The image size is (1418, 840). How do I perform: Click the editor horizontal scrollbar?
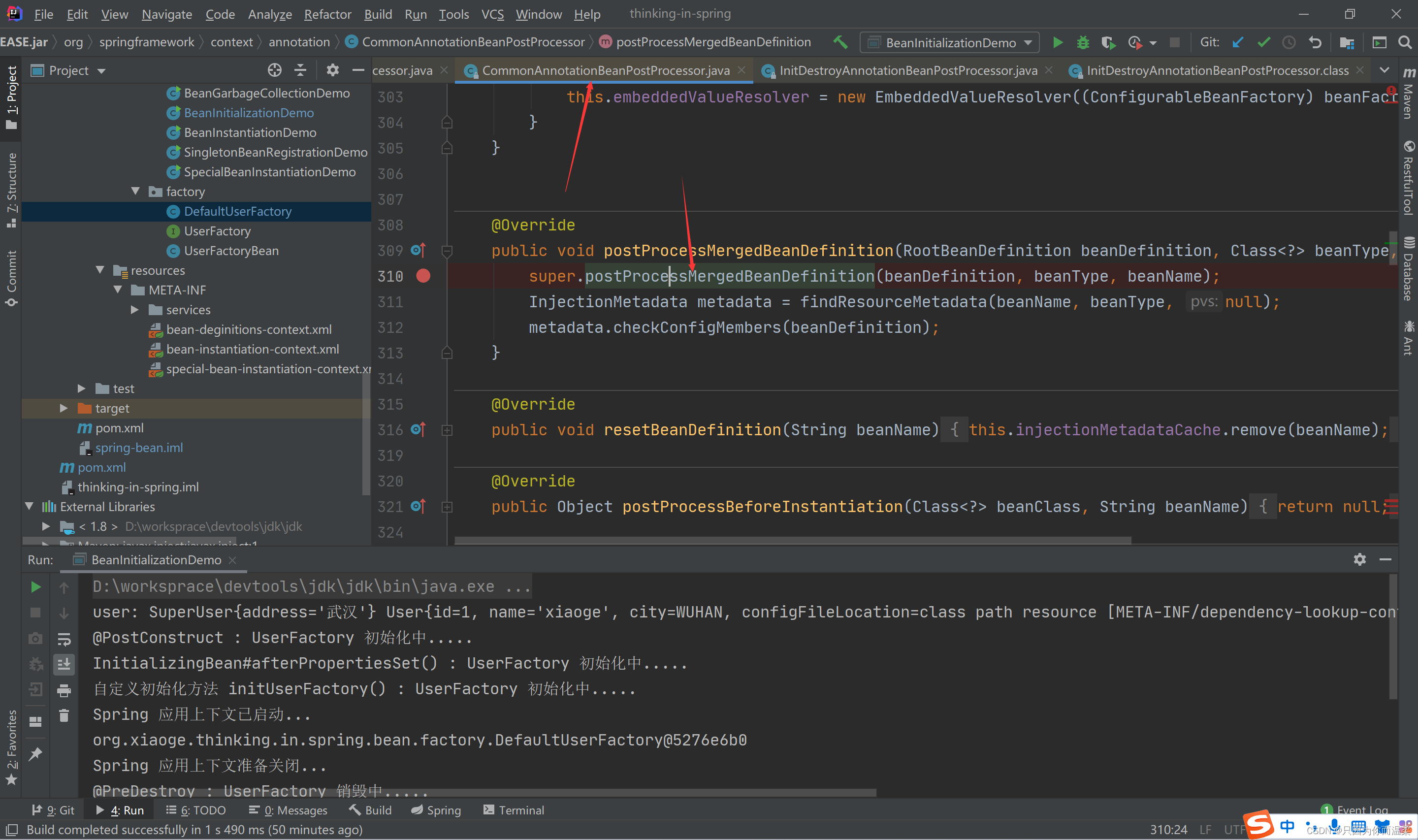click(792, 541)
